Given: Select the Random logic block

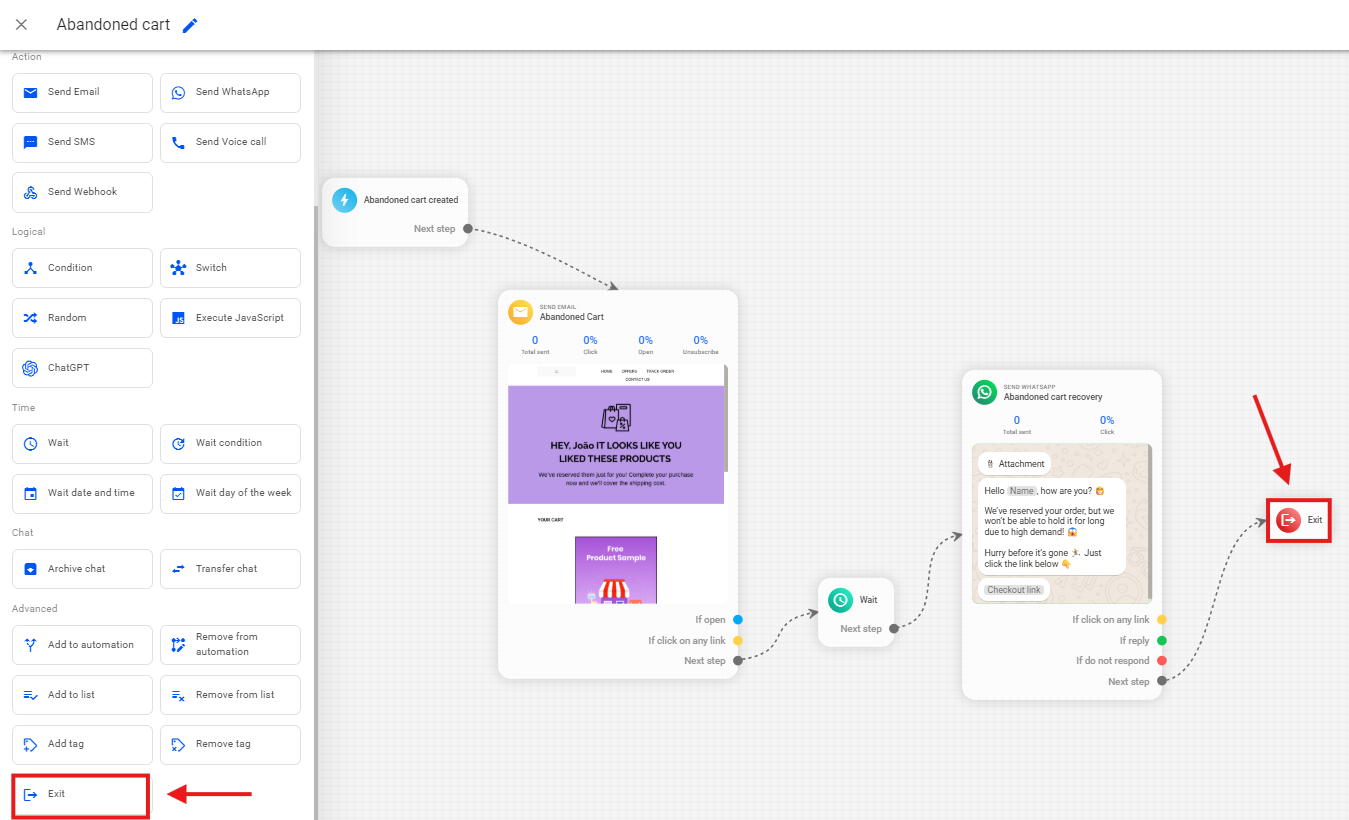Looking at the screenshot, I should tap(82, 318).
